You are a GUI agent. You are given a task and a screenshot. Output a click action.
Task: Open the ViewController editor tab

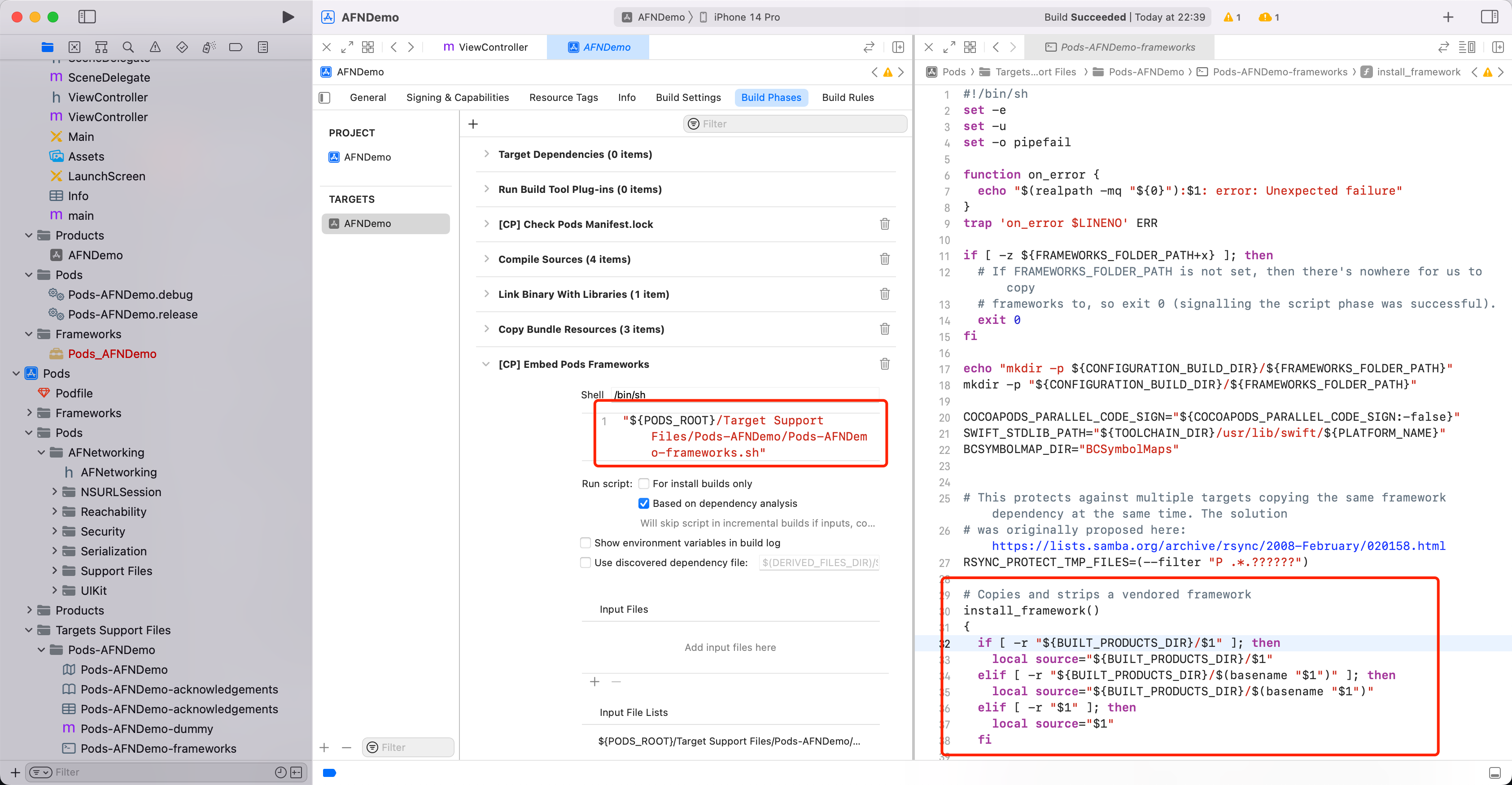pos(485,47)
